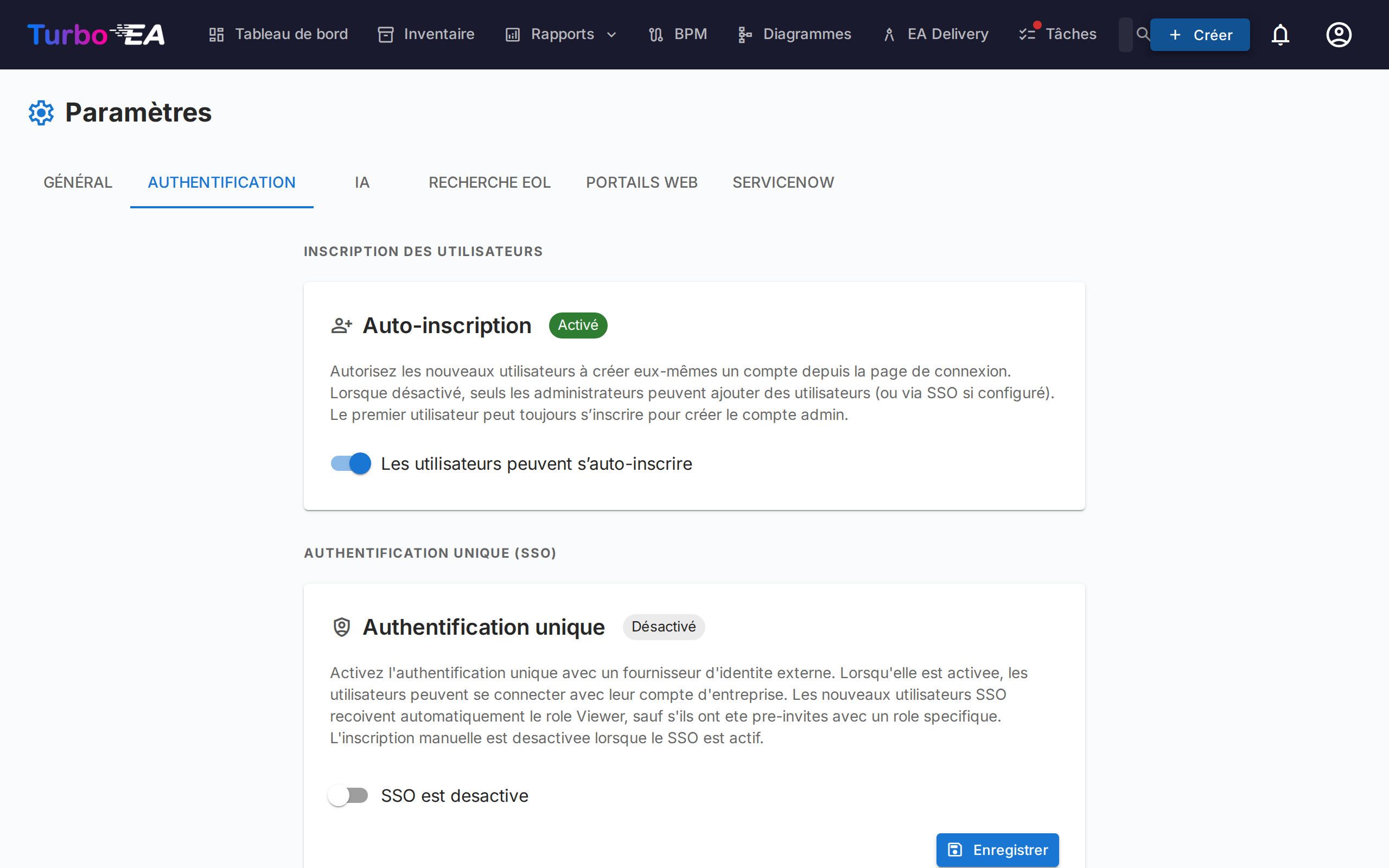
Task: Click the search magnifier icon
Action: (1143, 34)
